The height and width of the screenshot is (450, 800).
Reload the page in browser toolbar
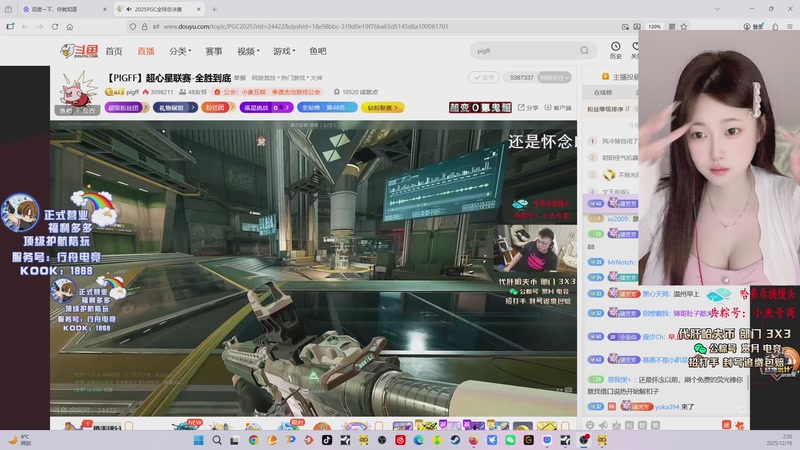[x=55, y=27]
